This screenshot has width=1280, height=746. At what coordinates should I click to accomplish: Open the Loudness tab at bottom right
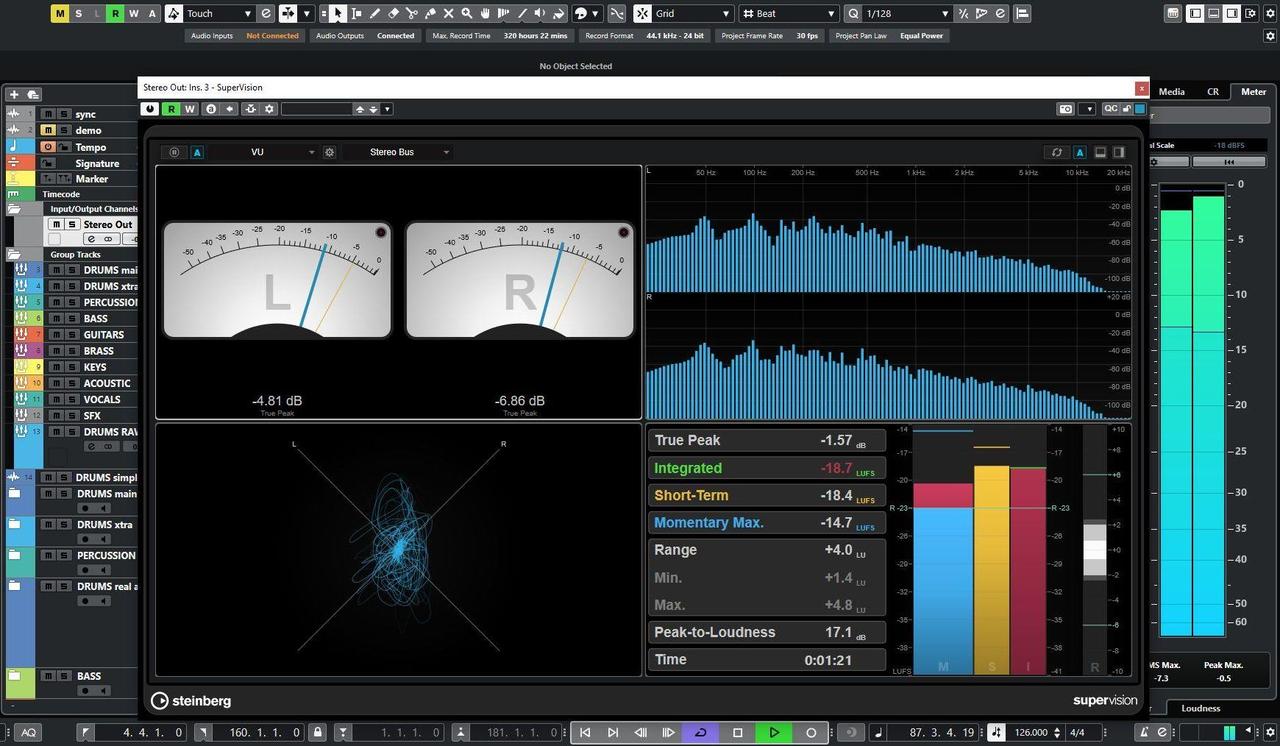(x=1200, y=708)
